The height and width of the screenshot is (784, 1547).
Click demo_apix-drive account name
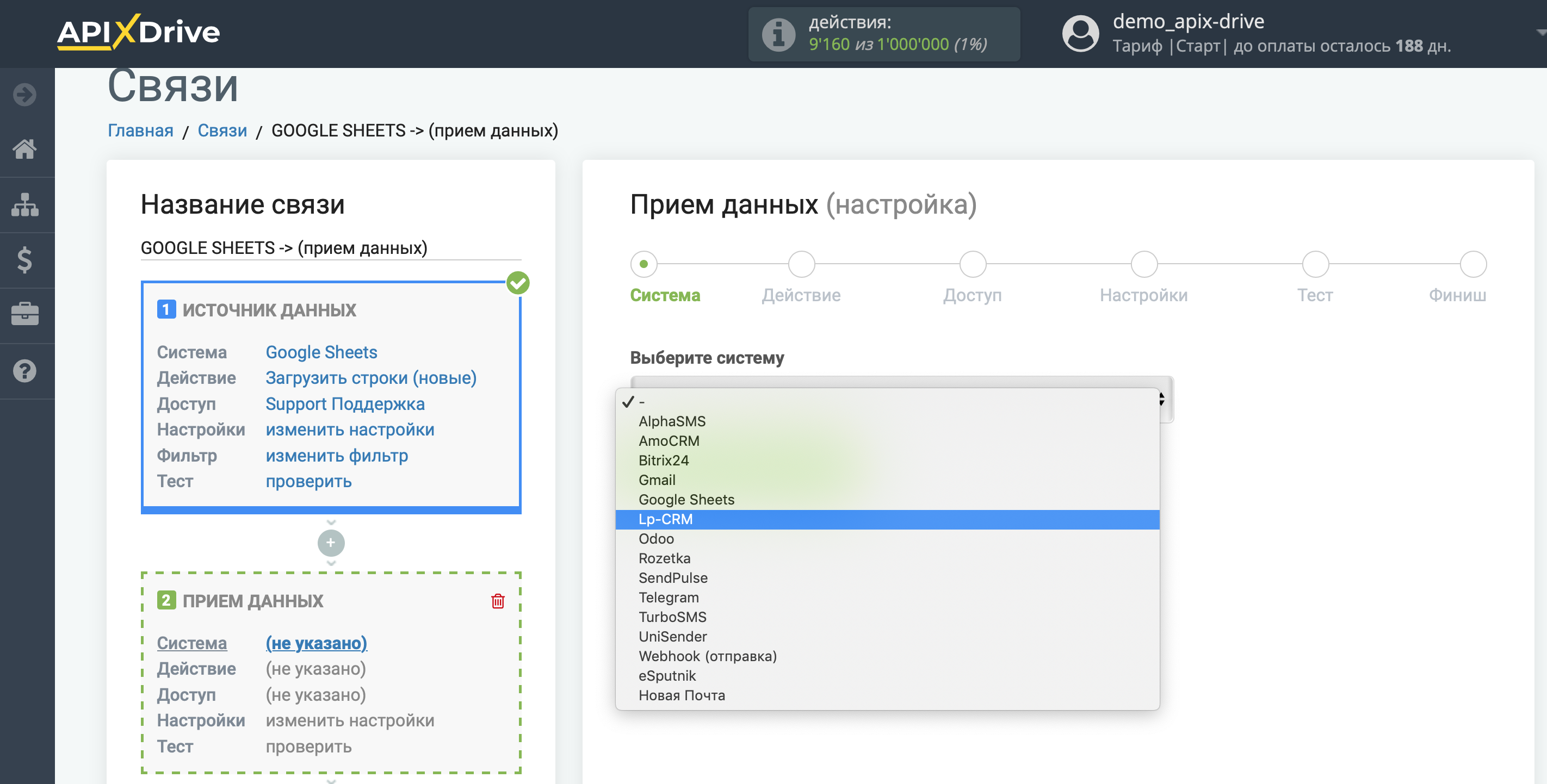1188,22
